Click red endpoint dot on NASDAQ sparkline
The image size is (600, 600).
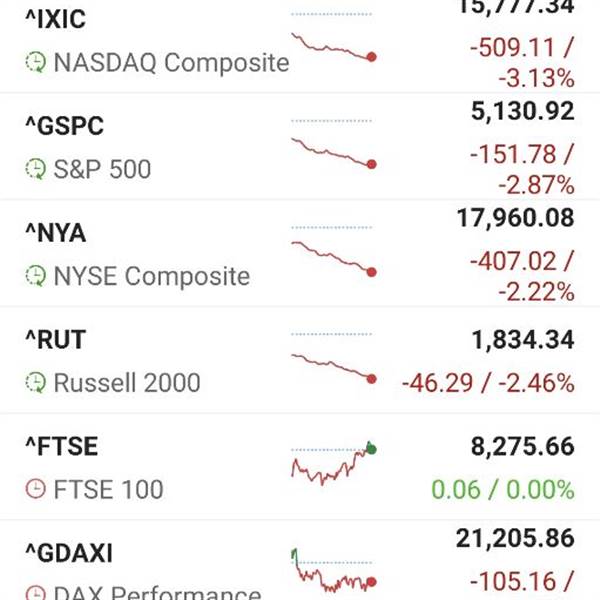[x=371, y=57]
